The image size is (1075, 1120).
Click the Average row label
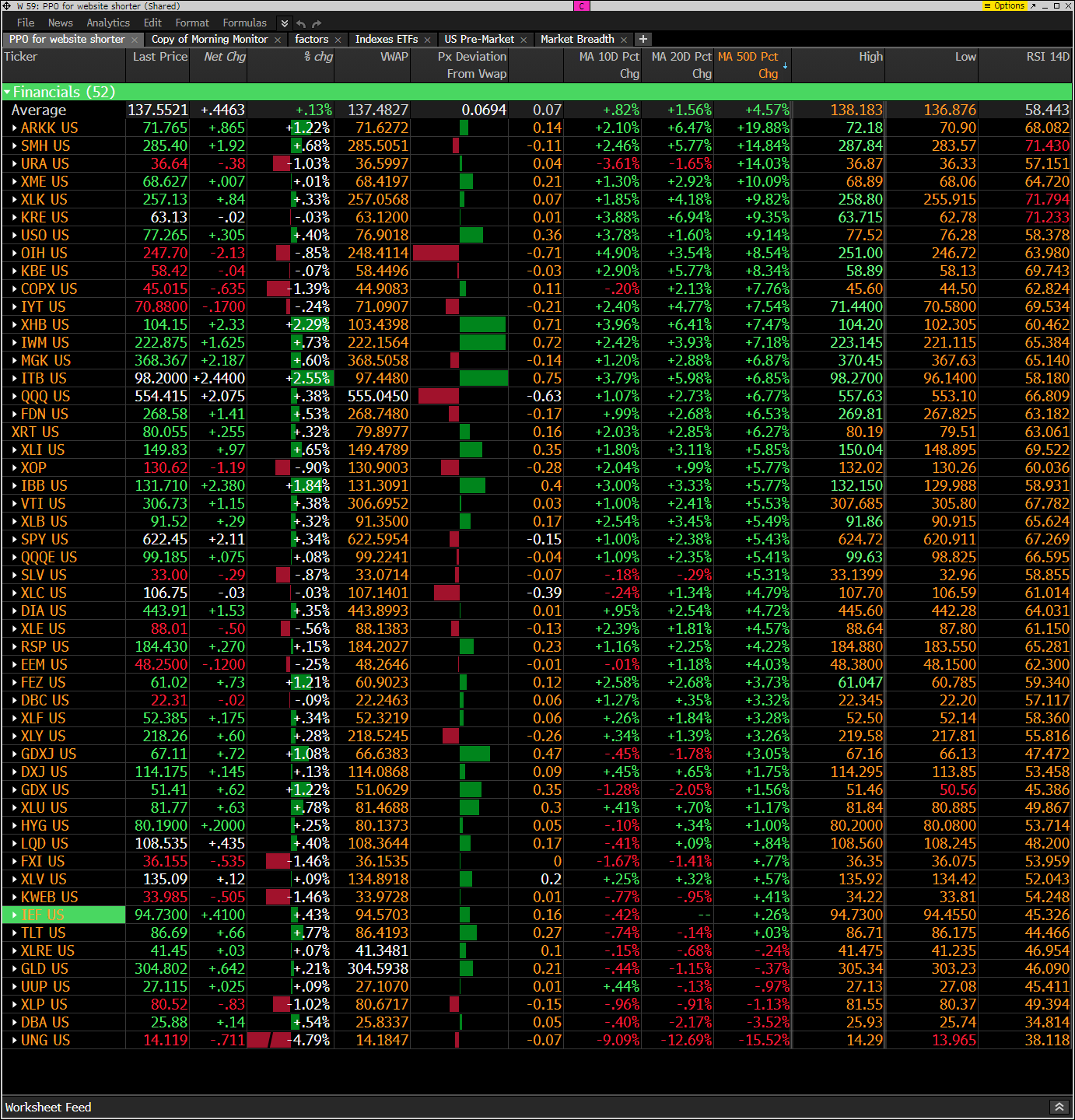pyautogui.click(x=38, y=110)
